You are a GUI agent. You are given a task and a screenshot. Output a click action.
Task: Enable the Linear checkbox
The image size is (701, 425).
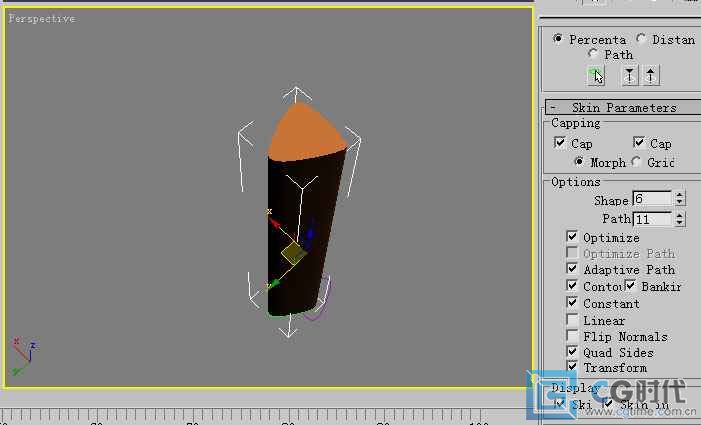click(572, 319)
